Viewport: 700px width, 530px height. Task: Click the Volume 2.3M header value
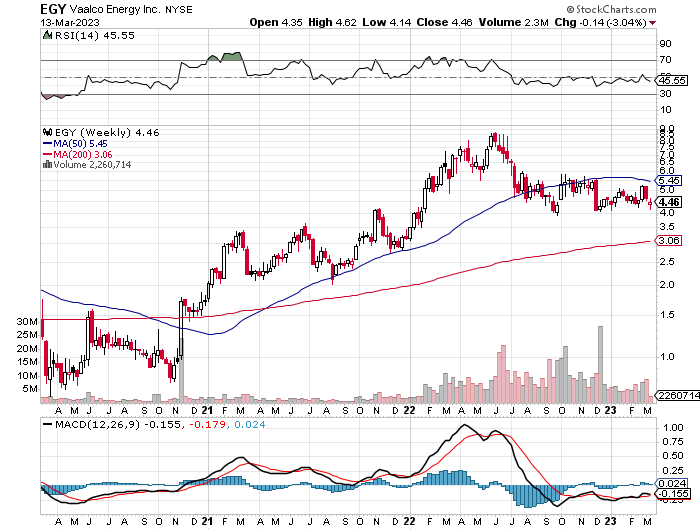coord(513,22)
